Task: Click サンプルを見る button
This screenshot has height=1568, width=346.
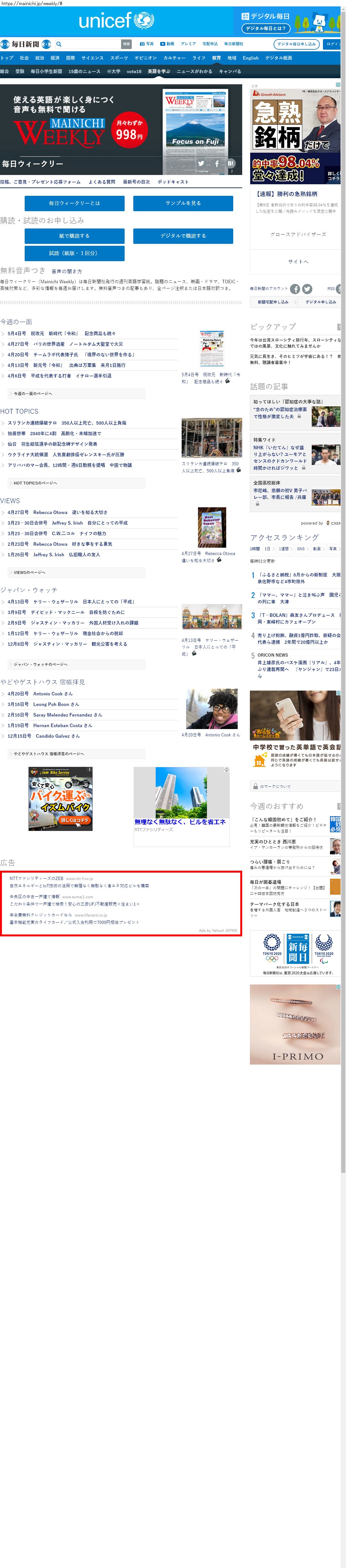Action: click(x=183, y=203)
